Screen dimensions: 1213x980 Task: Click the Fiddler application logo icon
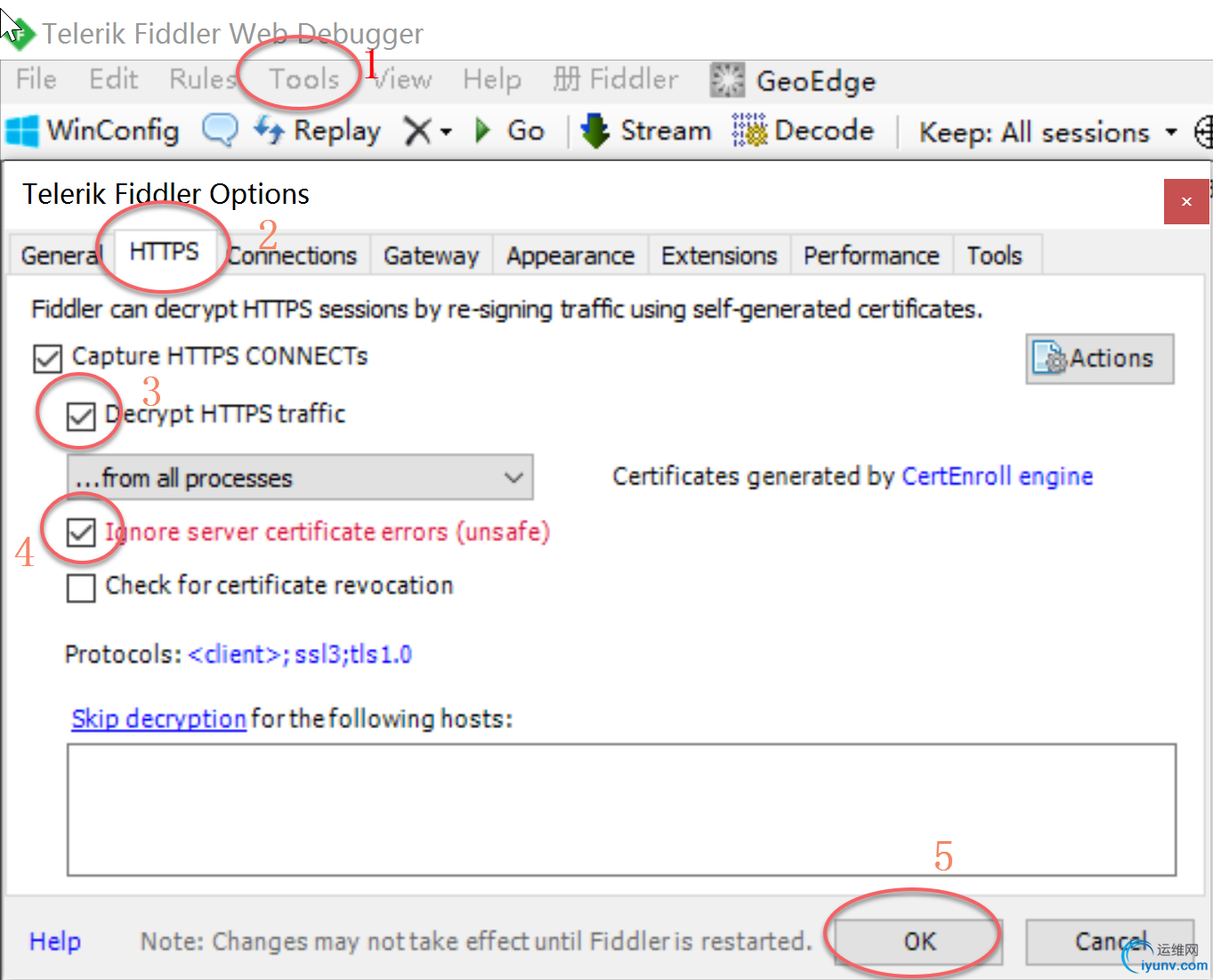[x=18, y=33]
